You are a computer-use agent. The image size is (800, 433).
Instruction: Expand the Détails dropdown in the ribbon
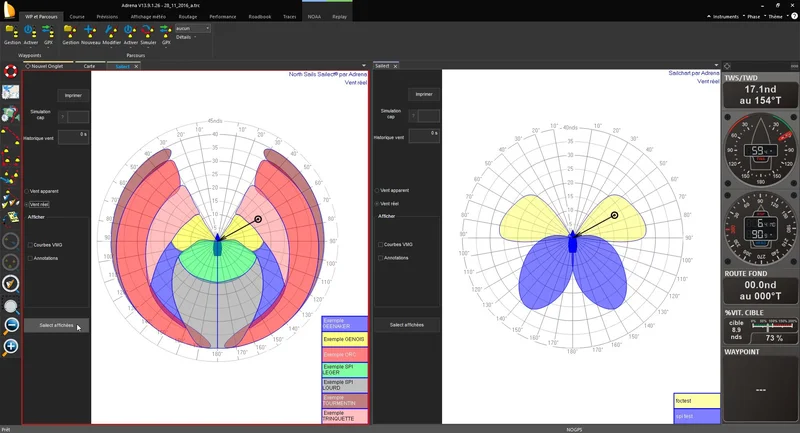click(x=186, y=37)
